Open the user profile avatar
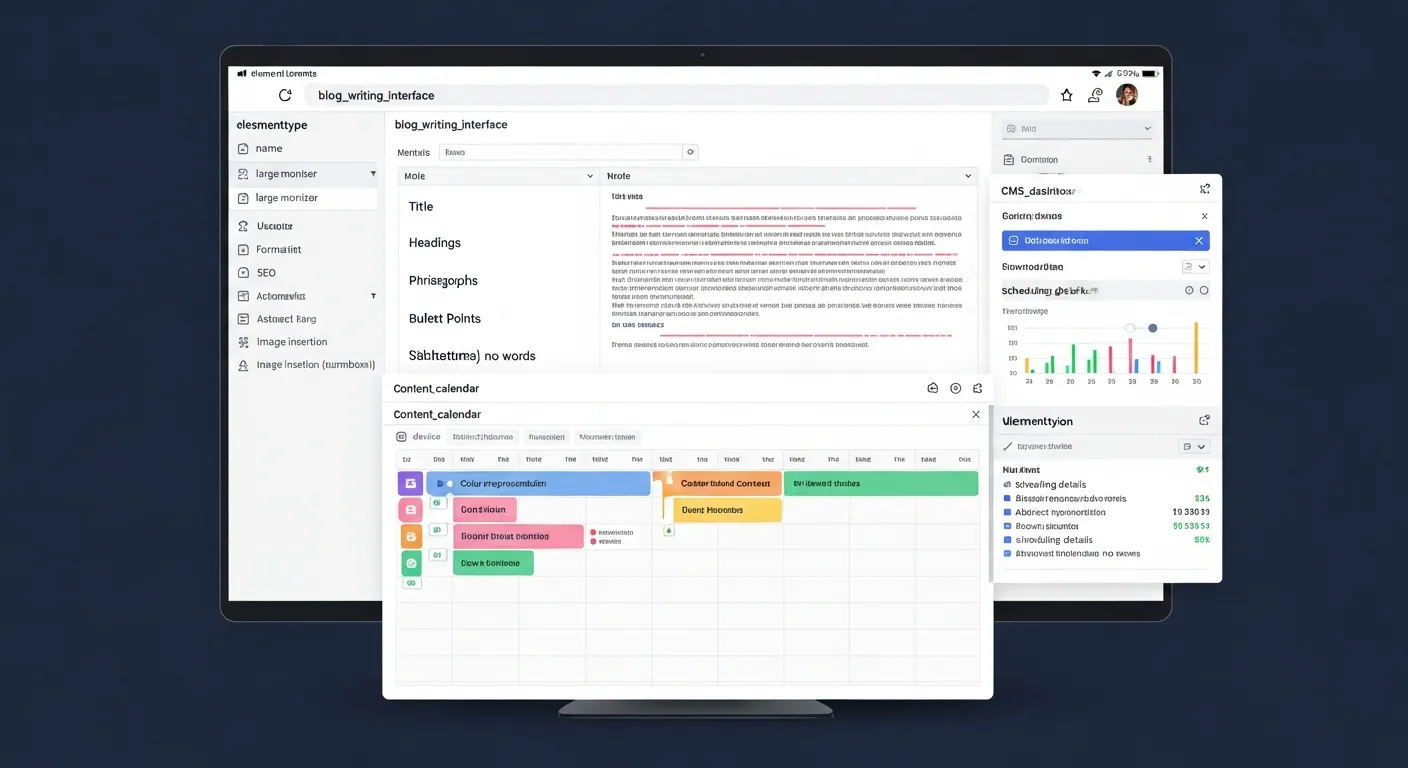Image resolution: width=1408 pixels, height=768 pixels. pos(1127,95)
